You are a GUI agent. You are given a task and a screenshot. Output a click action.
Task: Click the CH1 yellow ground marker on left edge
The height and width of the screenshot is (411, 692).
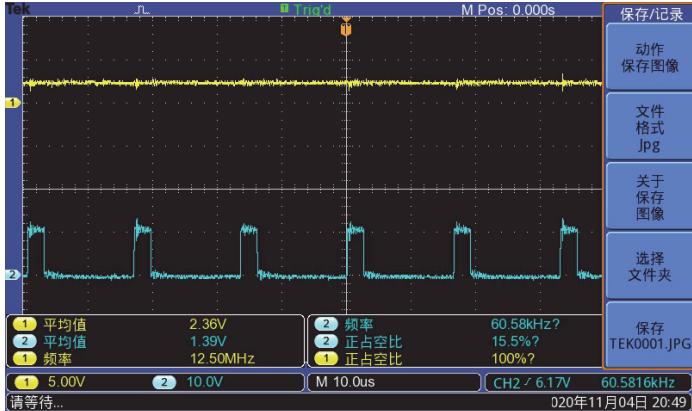click(x=13, y=103)
